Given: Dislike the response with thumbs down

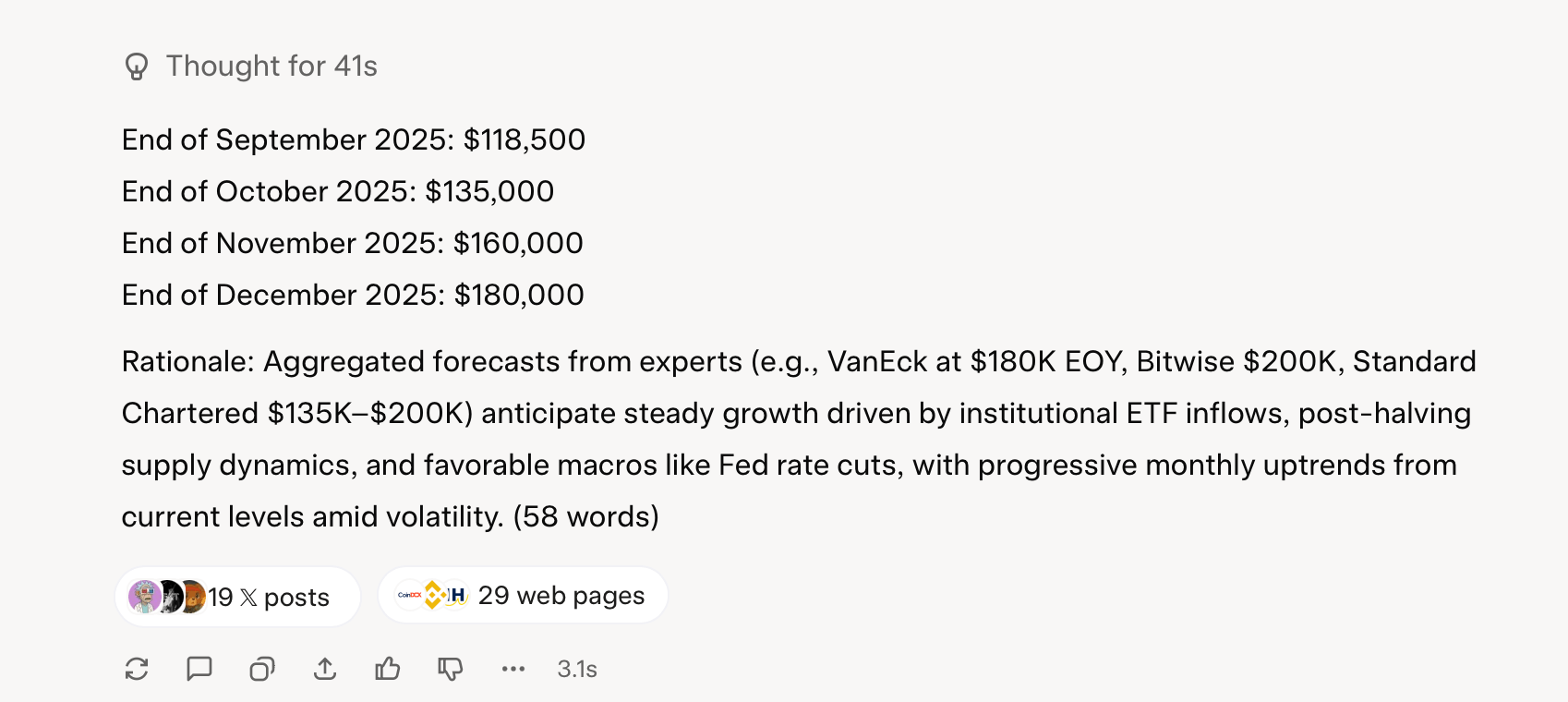Looking at the screenshot, I should click(451, 669).
